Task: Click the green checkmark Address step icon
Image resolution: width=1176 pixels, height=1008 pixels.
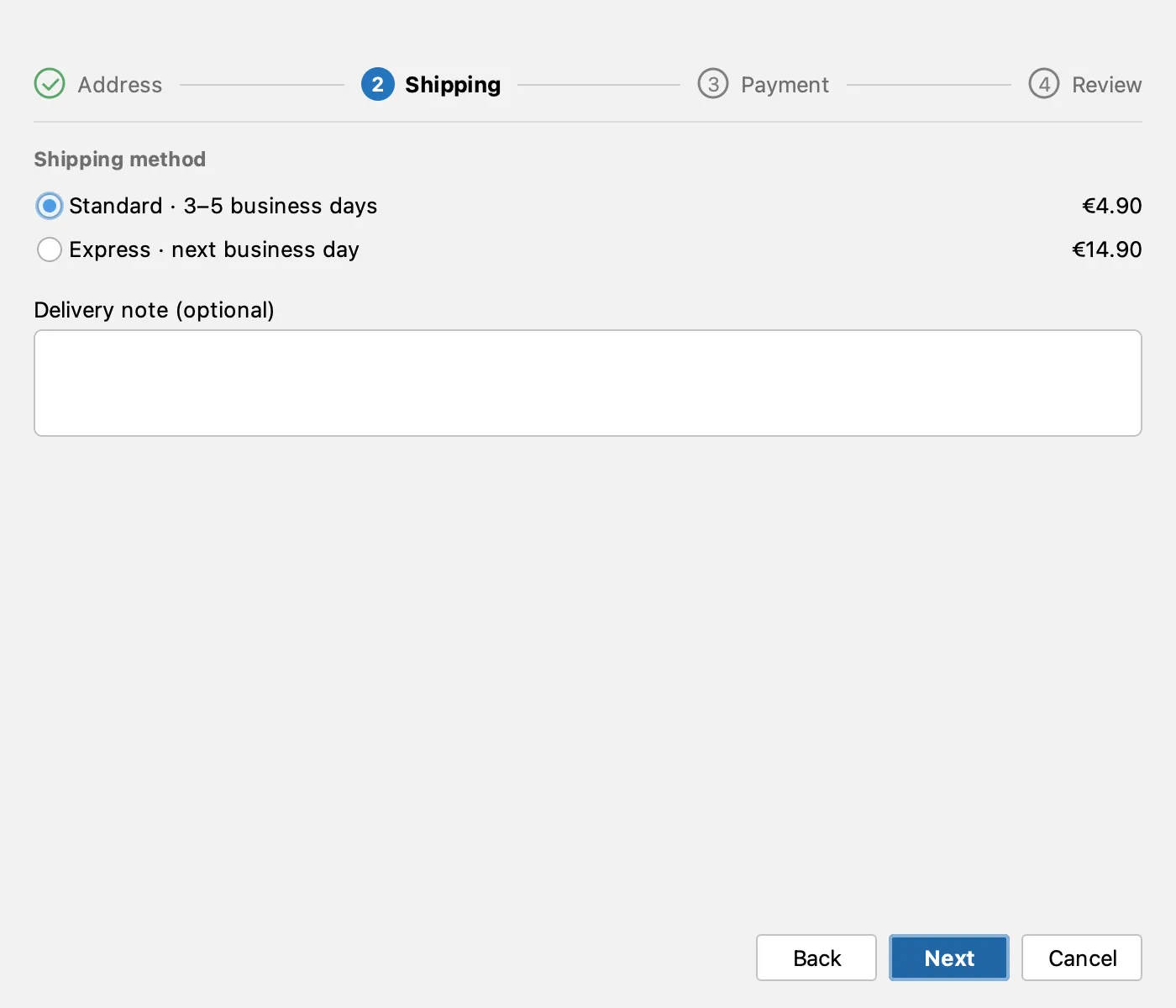Action: click(x=50, y=84)
